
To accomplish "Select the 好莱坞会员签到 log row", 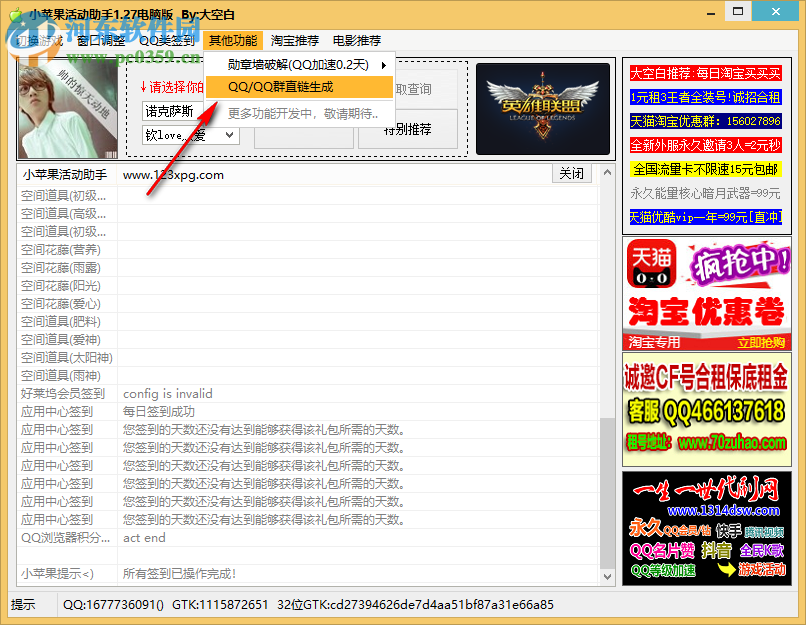I will point(308,394).
